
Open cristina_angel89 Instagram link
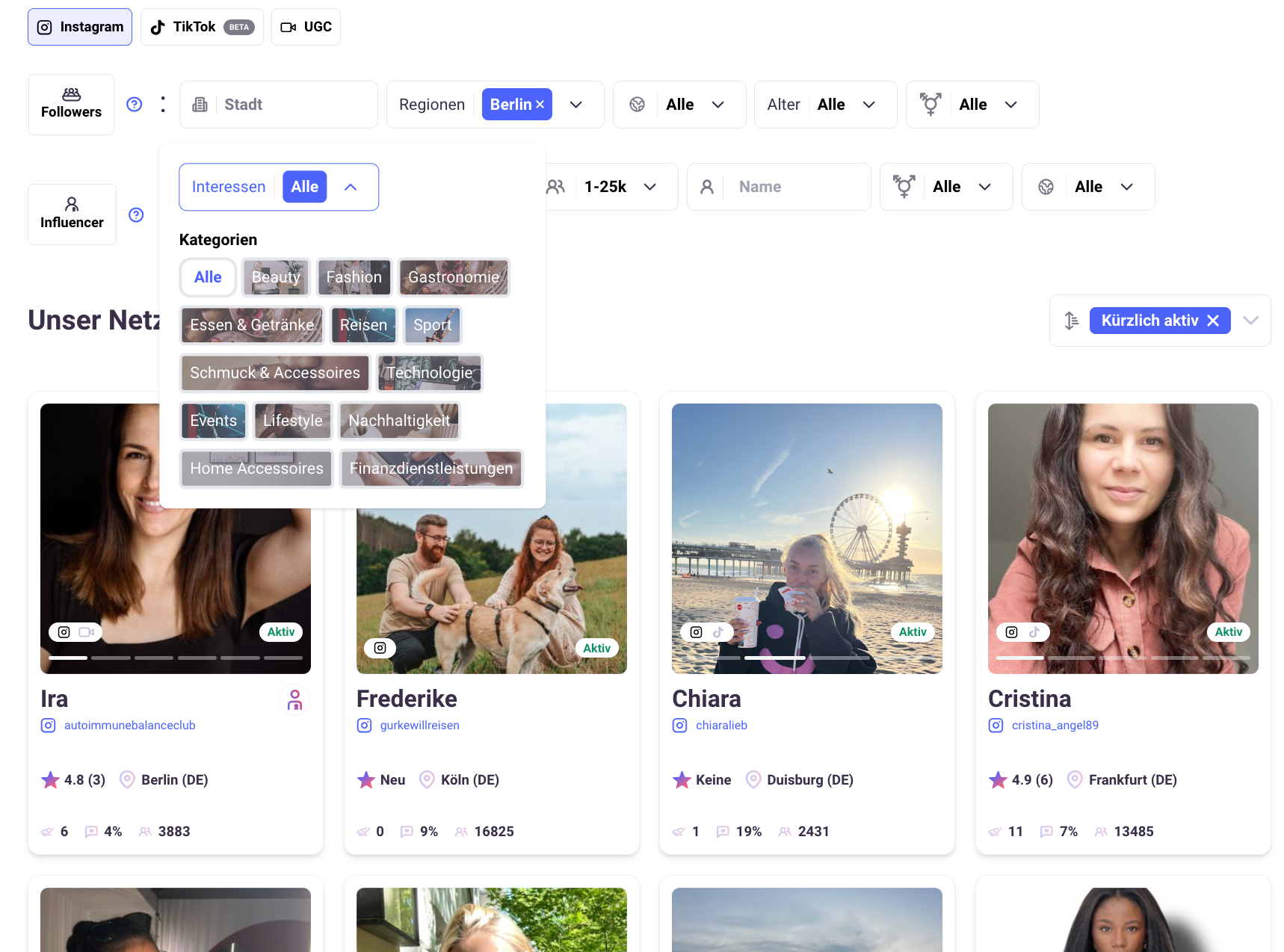pyautogui.click(x=1055, y=726)
